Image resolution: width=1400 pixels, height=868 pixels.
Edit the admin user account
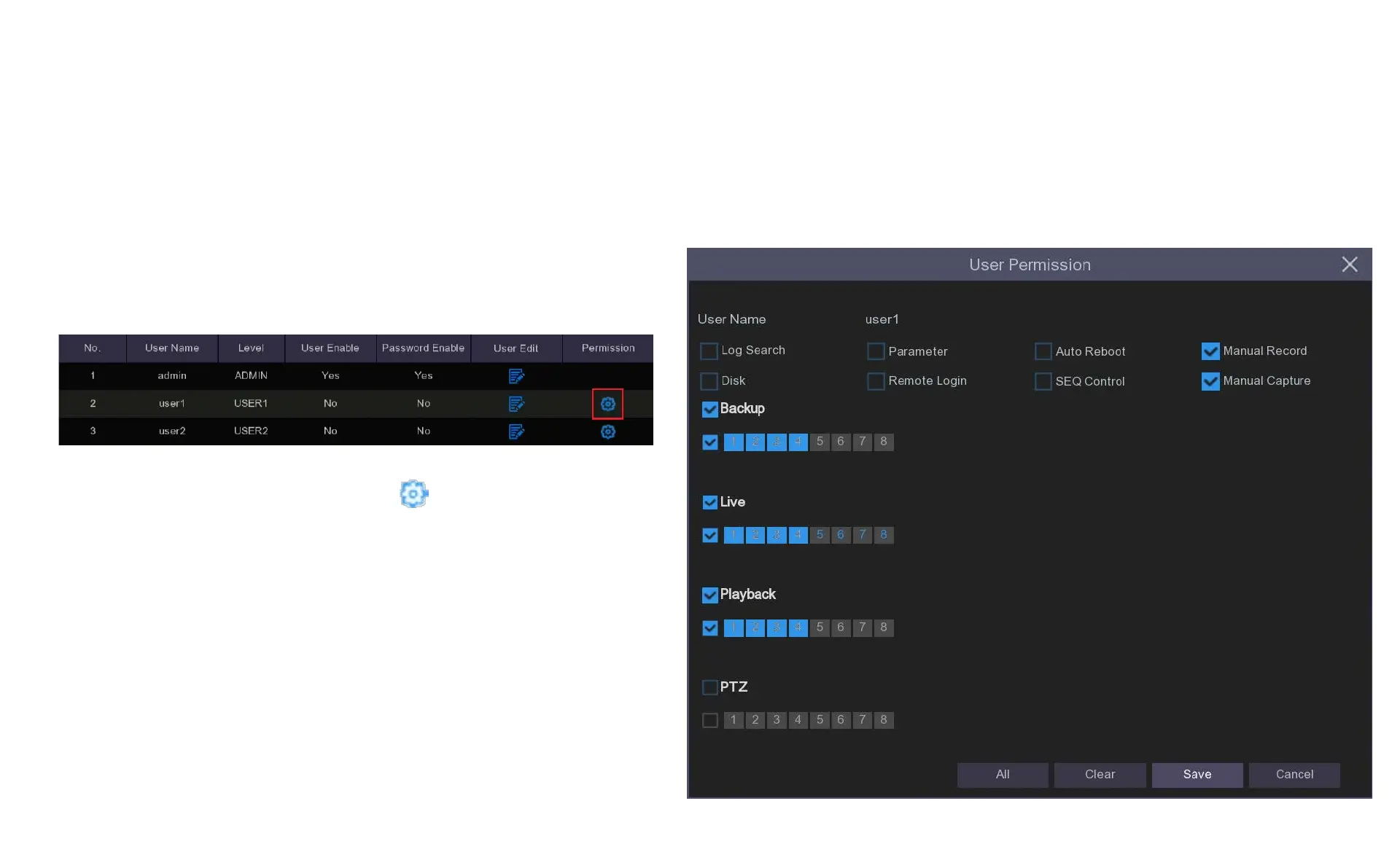[x=516, y=376]
